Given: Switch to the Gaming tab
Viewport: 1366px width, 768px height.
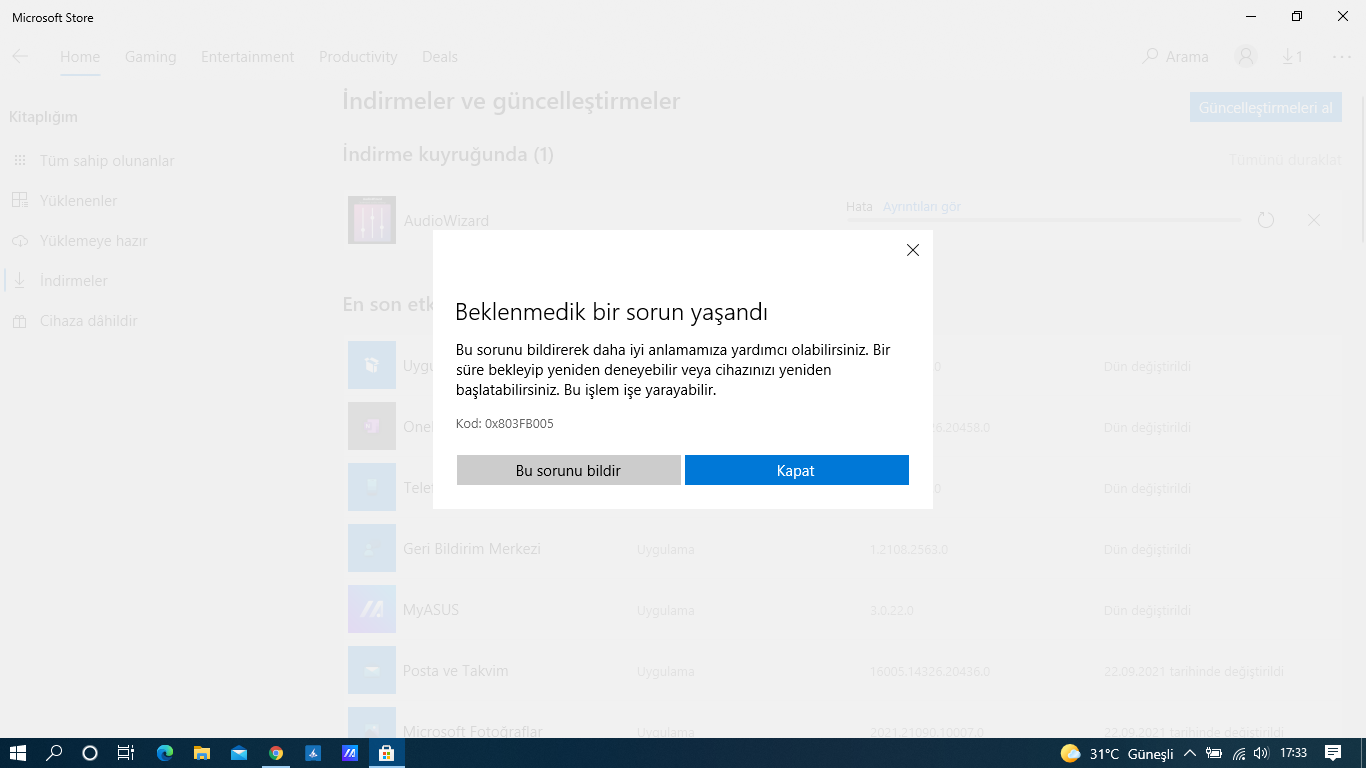Looking at the screenshot, I should coord(151,57).
